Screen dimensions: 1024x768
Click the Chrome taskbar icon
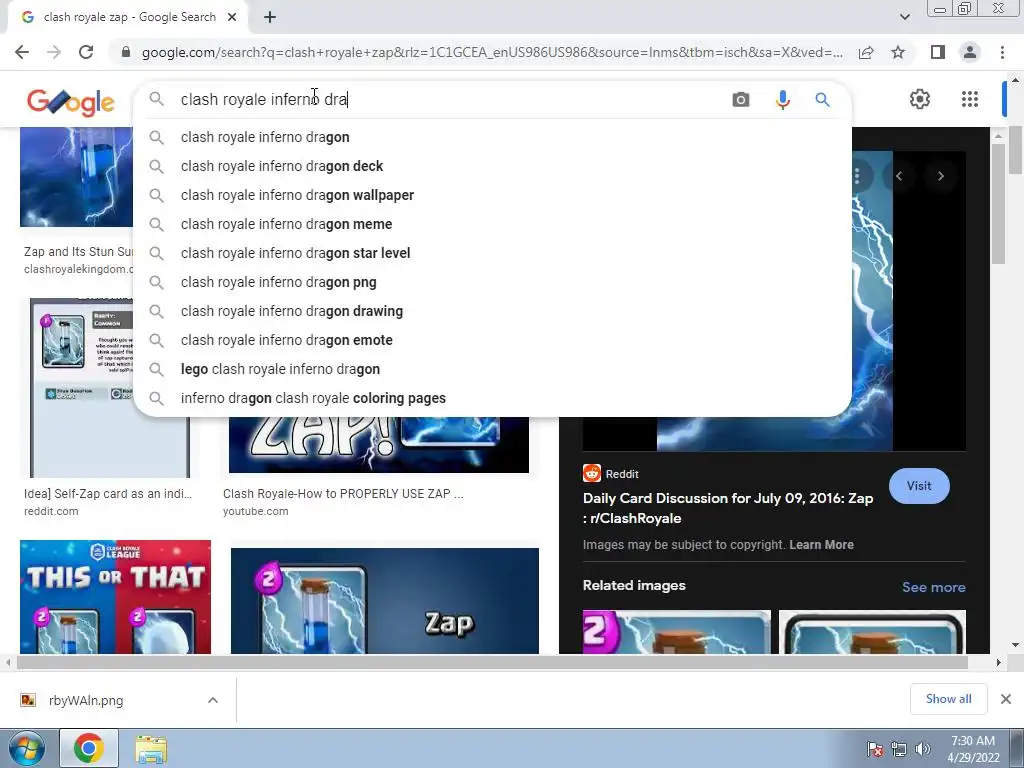tap(89, 748)
